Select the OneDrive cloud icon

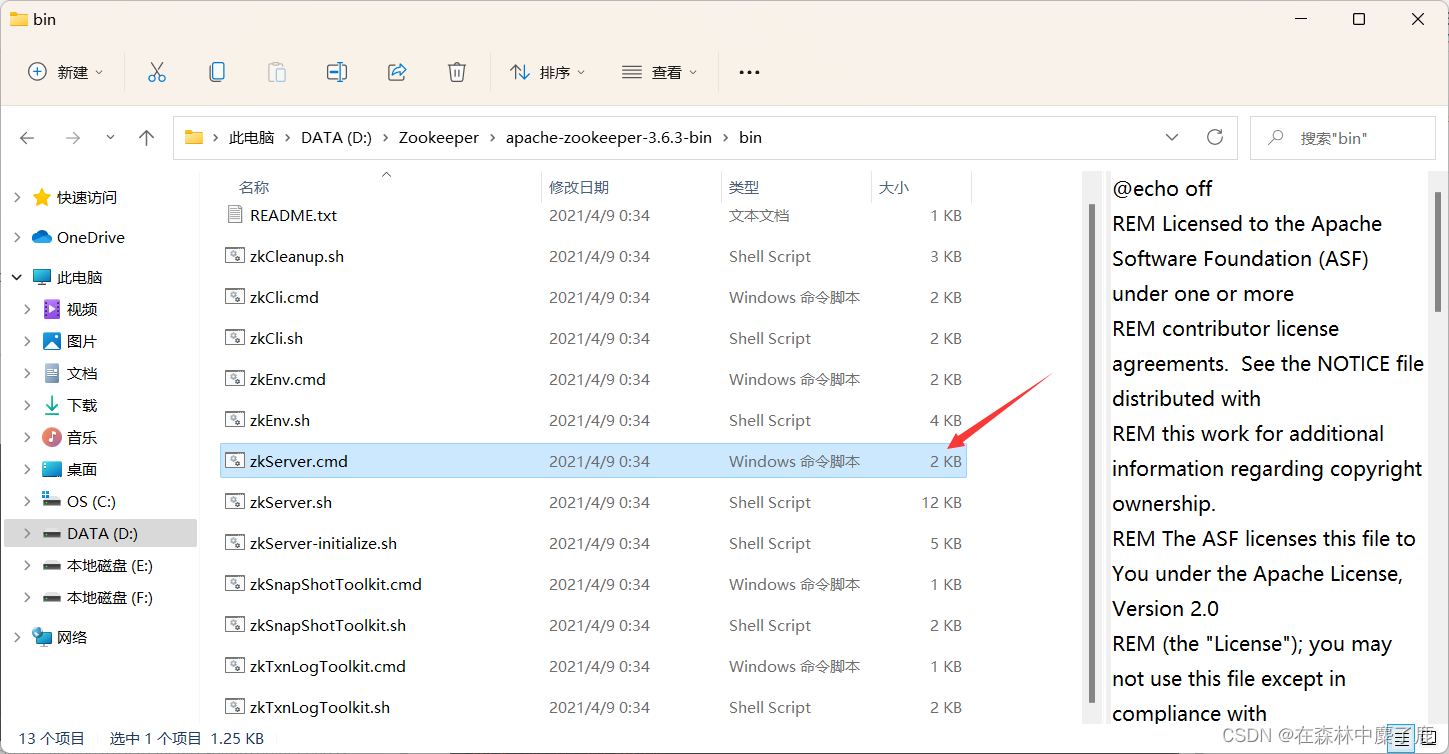tap(42, 237)
